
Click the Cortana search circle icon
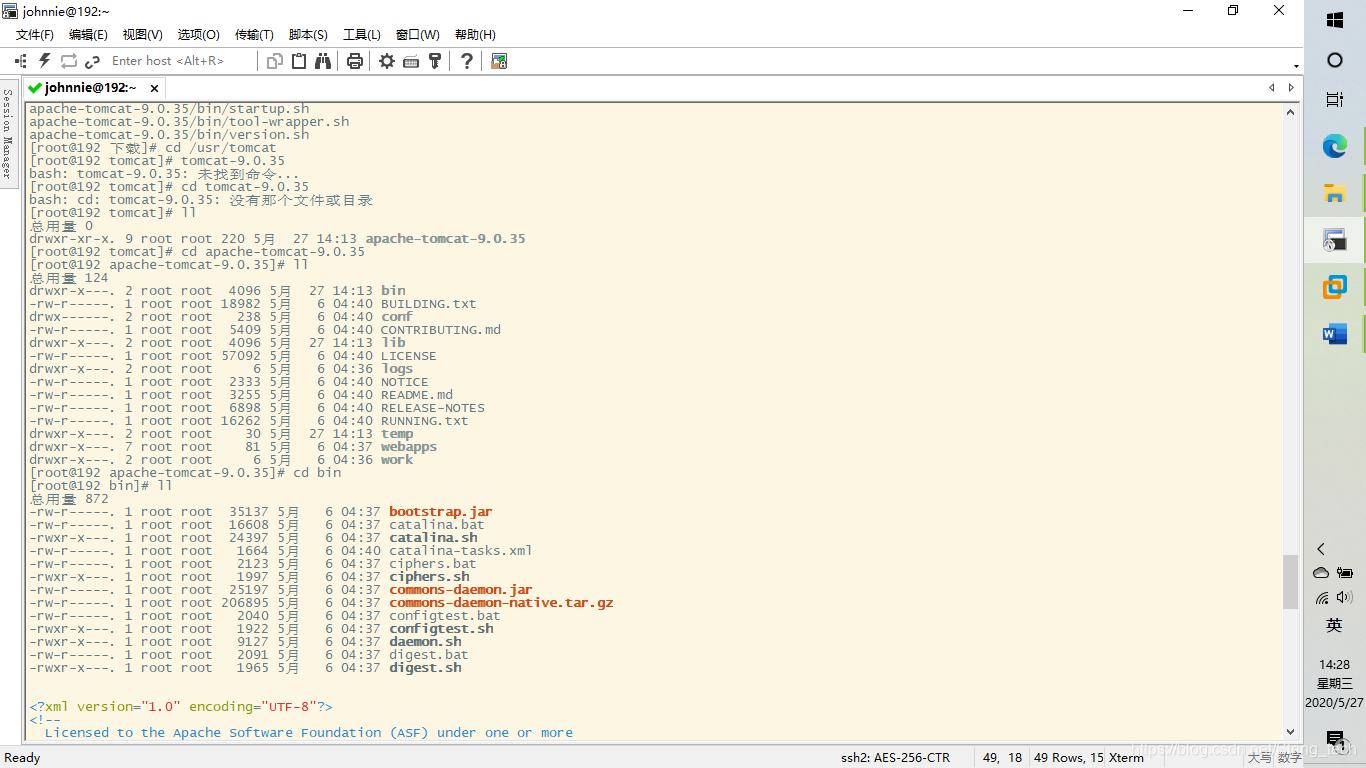pyautogui.click(x=1335, y=60)
